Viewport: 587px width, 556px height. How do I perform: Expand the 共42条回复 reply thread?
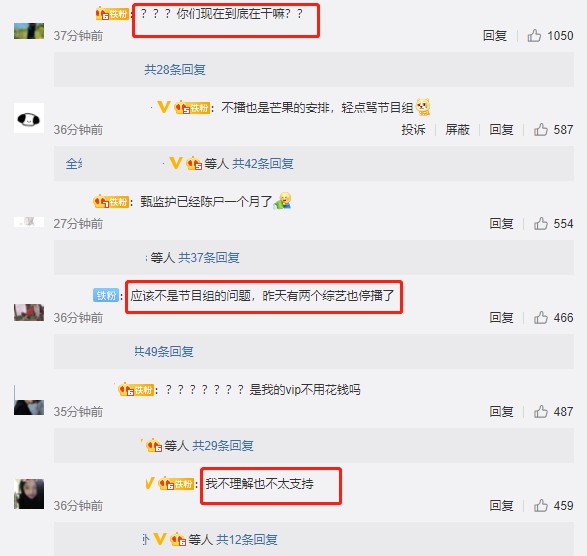click(263, 164)
